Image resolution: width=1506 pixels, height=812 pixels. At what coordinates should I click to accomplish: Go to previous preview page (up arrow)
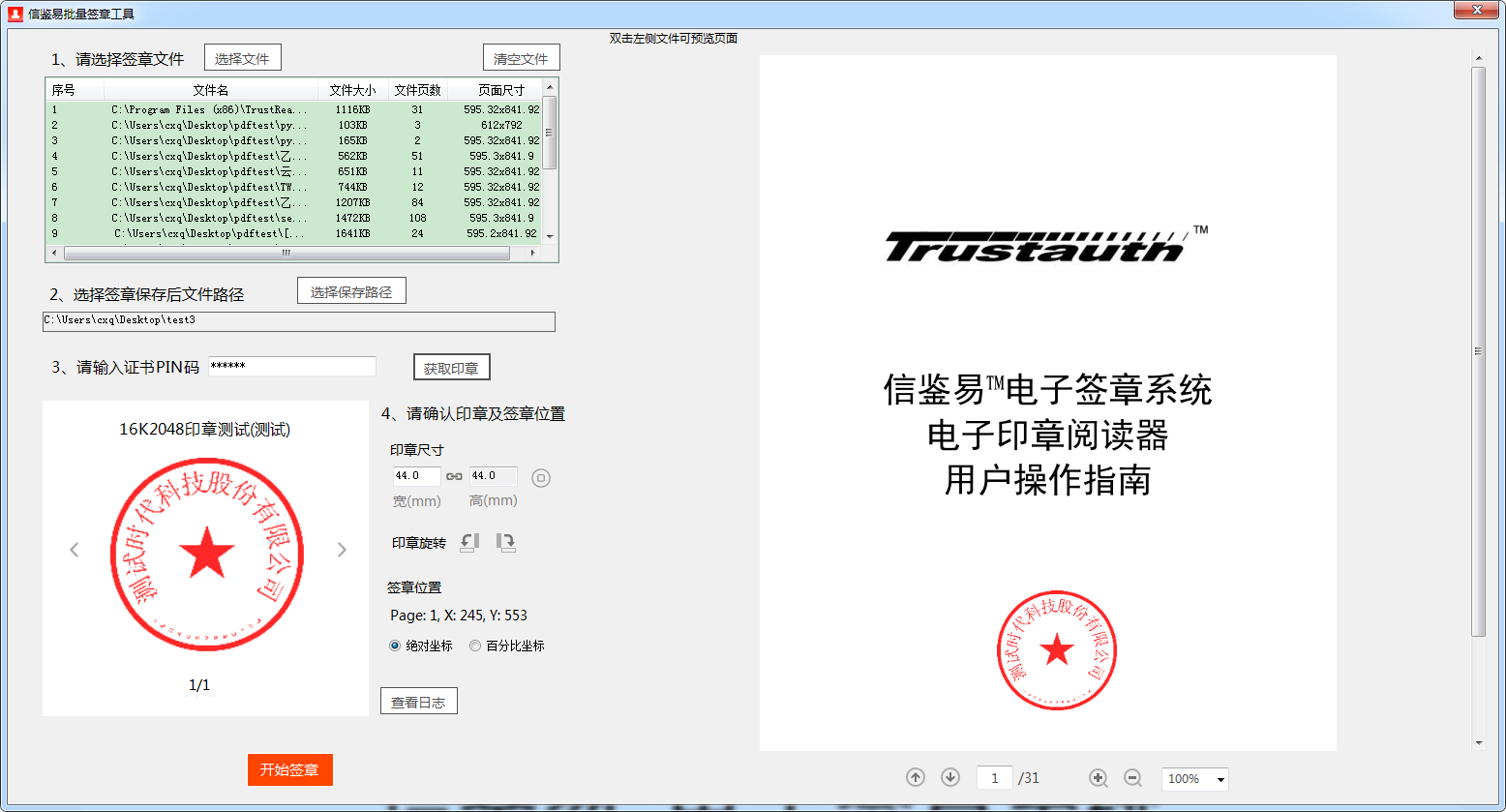[x=916, y=777]
